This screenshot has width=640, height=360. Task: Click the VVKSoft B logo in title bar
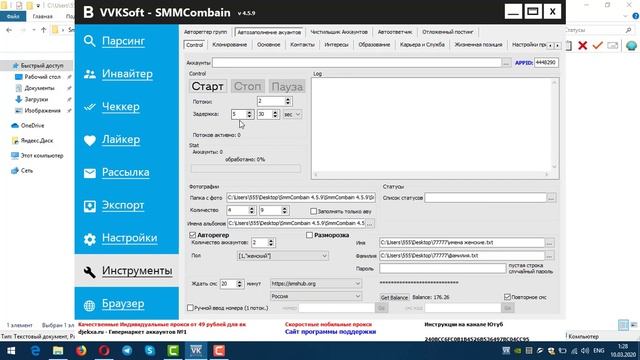pos(88,12)
